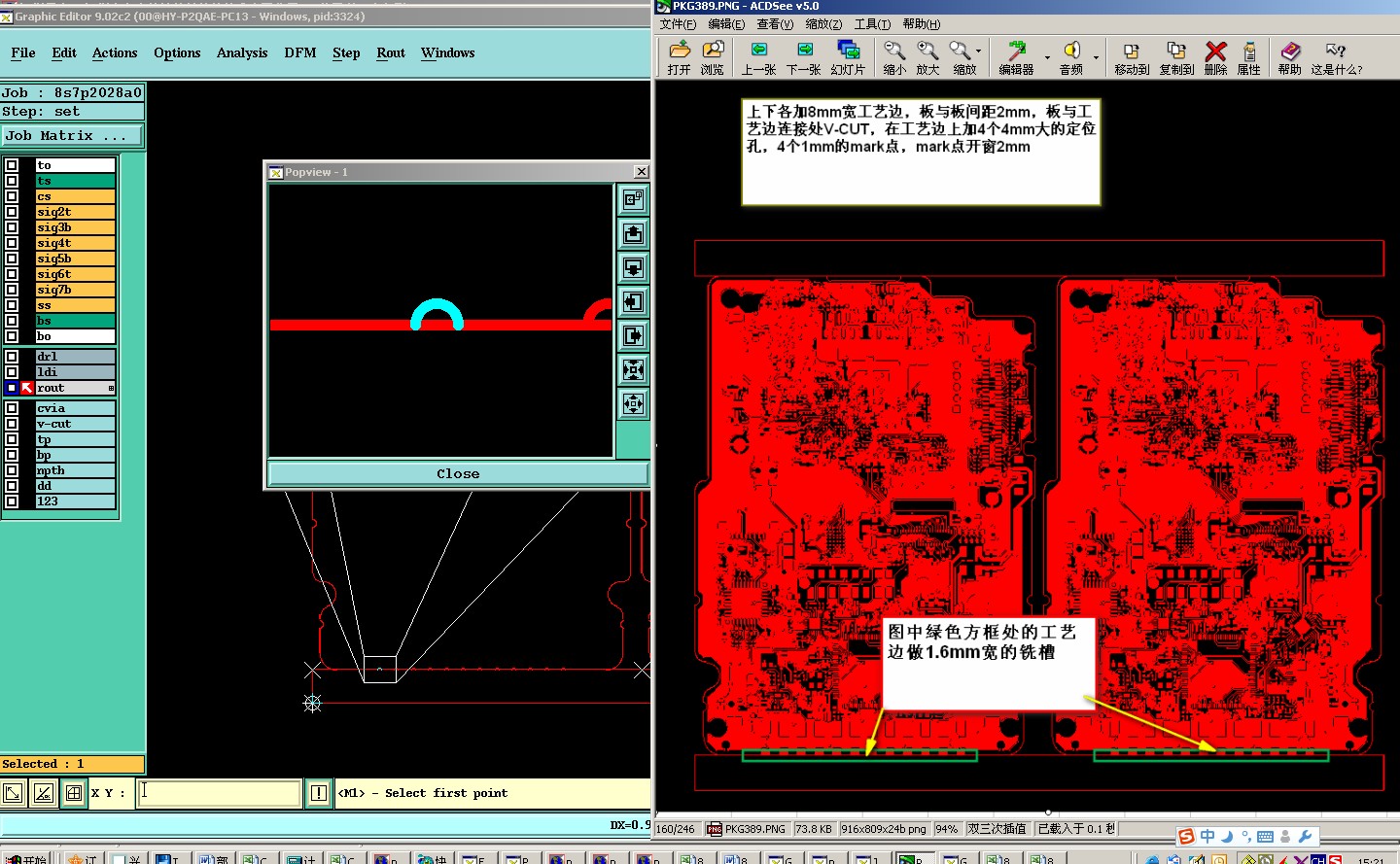Image resolution: width=1400 pixels, height=864 pixels.
Task: Pan Popview up with the up-arrow icon
Action: click(633, 233)
